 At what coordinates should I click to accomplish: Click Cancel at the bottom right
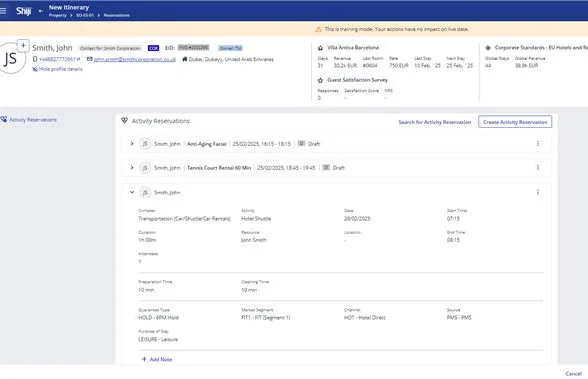573,374
